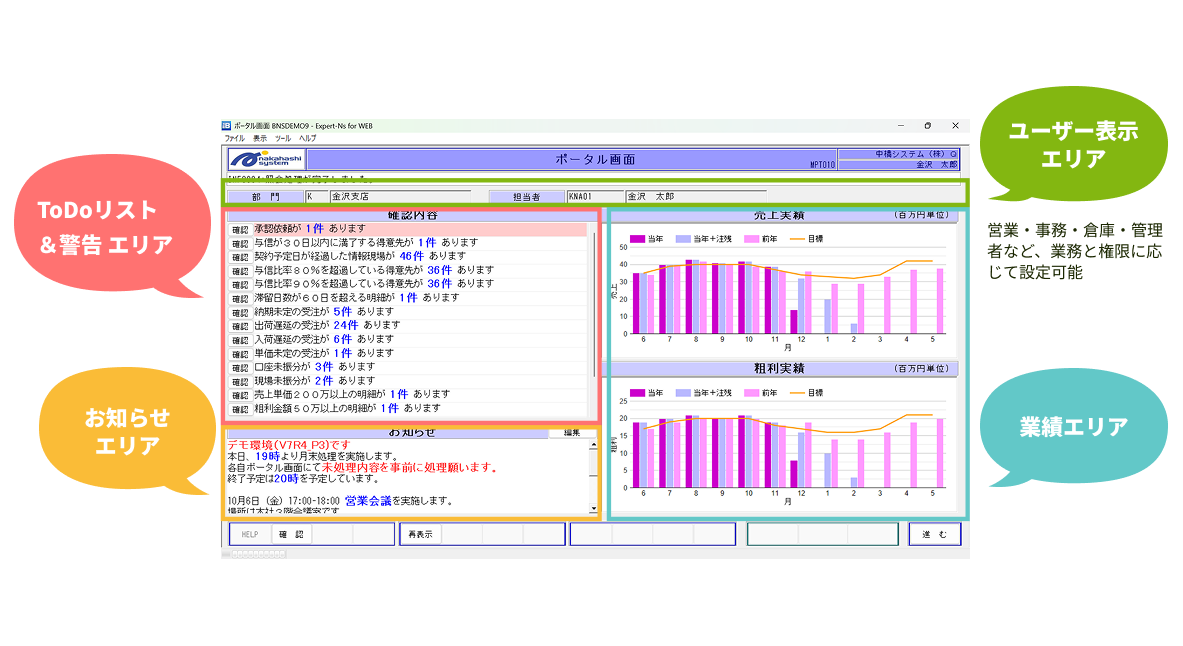
Task: Click the app icon in the title bar
Action: [226, 126]
